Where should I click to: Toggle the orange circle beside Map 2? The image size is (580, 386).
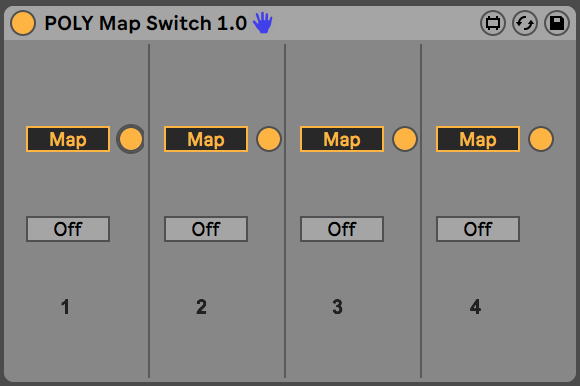tap(269, 139)
